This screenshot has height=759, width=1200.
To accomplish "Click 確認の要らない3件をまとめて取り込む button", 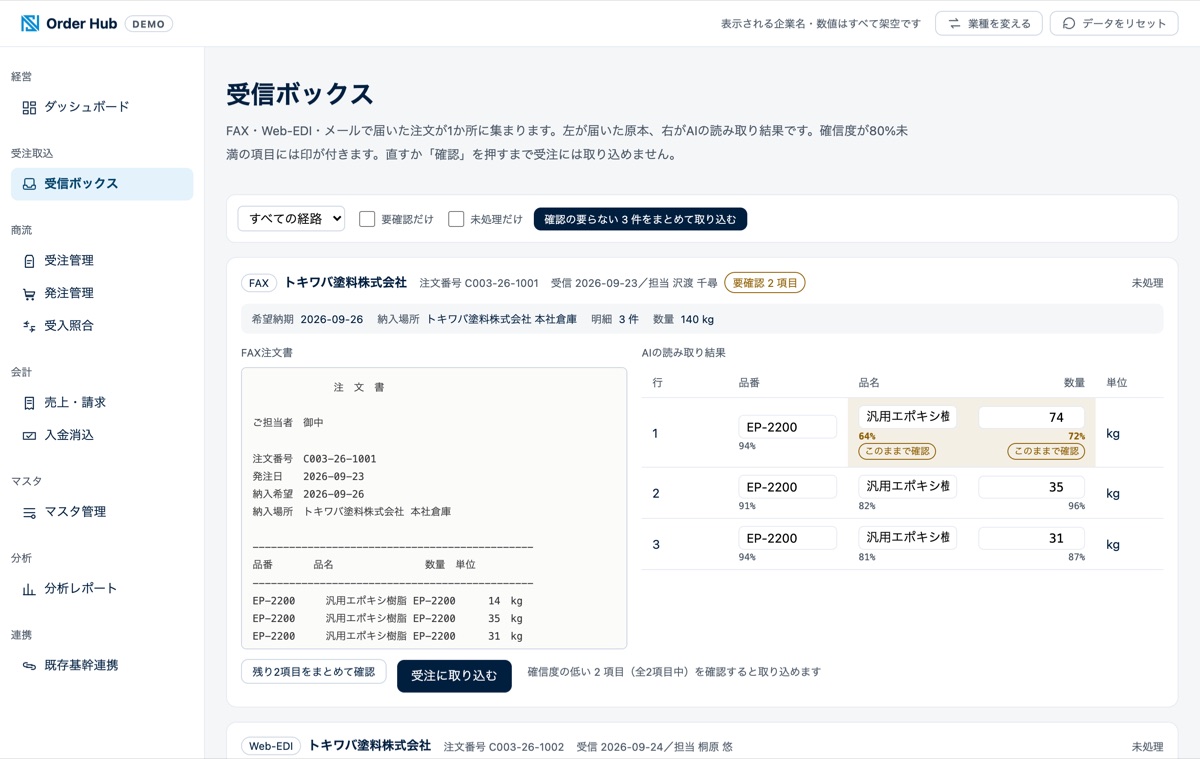I will pyautogui.click(x=640, y=219).
